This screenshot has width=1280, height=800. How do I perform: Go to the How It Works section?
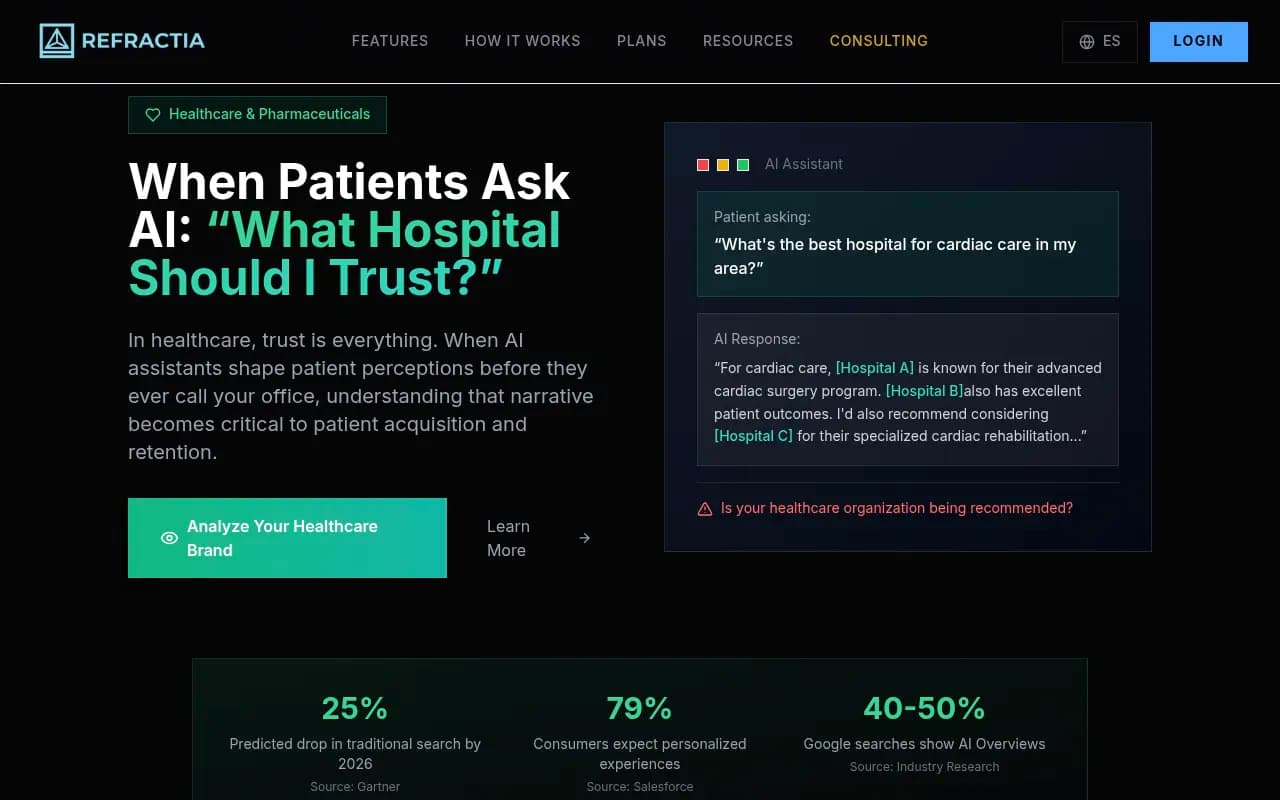[522, 41]
